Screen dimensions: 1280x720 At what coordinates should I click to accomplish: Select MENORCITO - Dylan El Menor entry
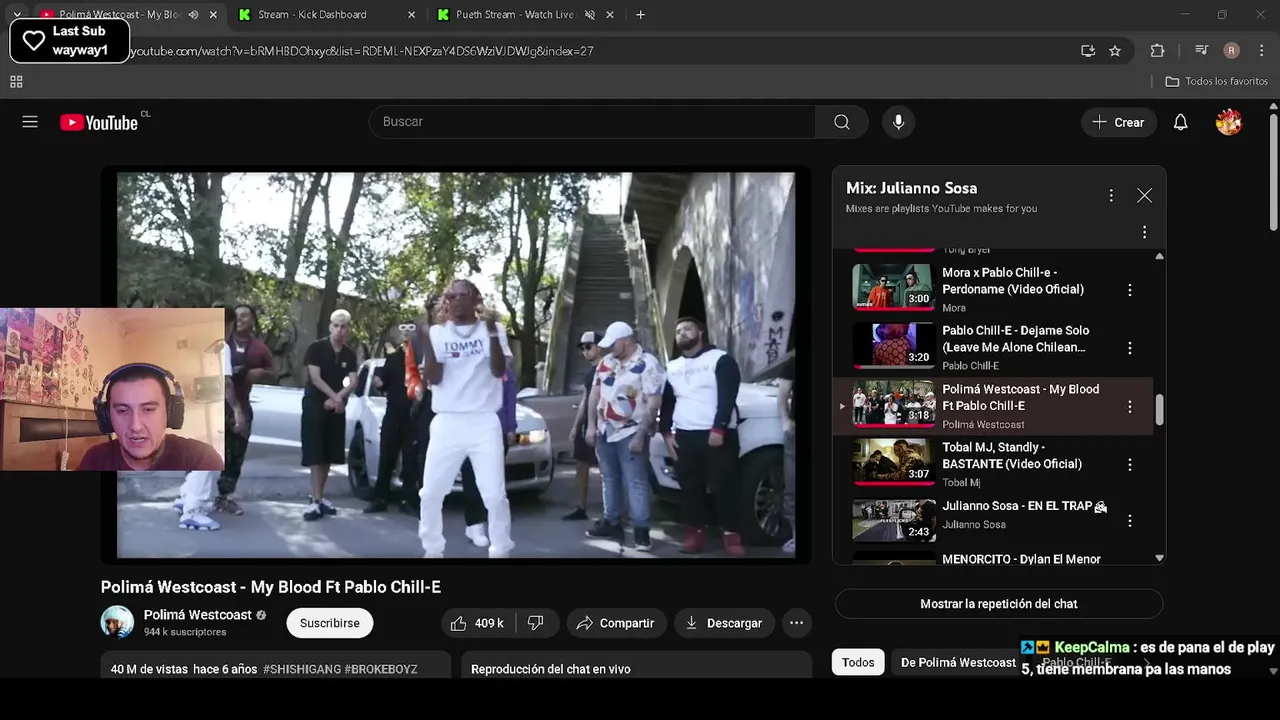[1021, 560]
